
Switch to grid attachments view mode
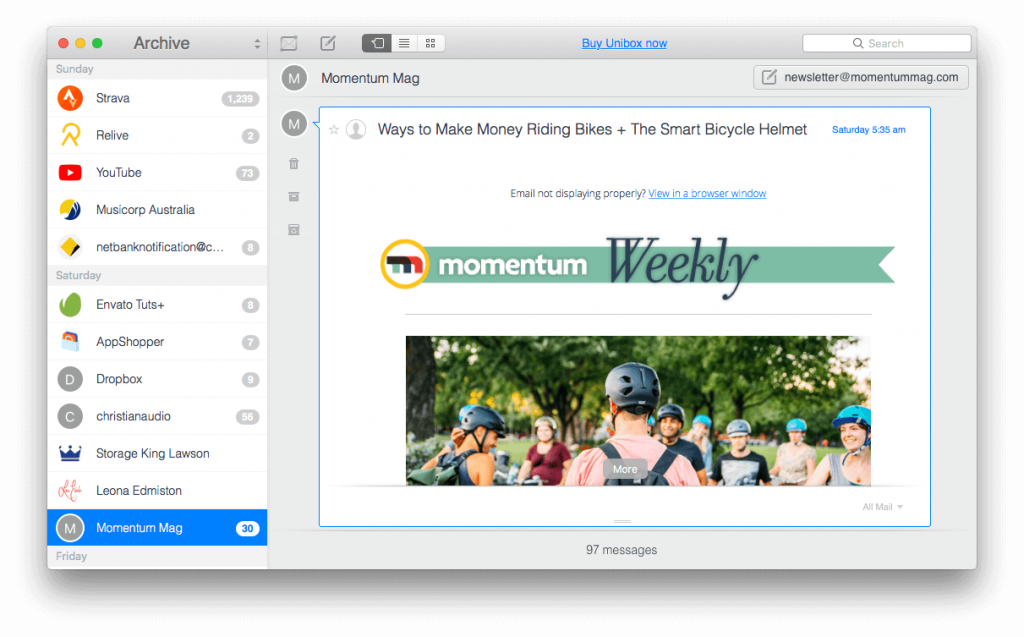[431, 43]
